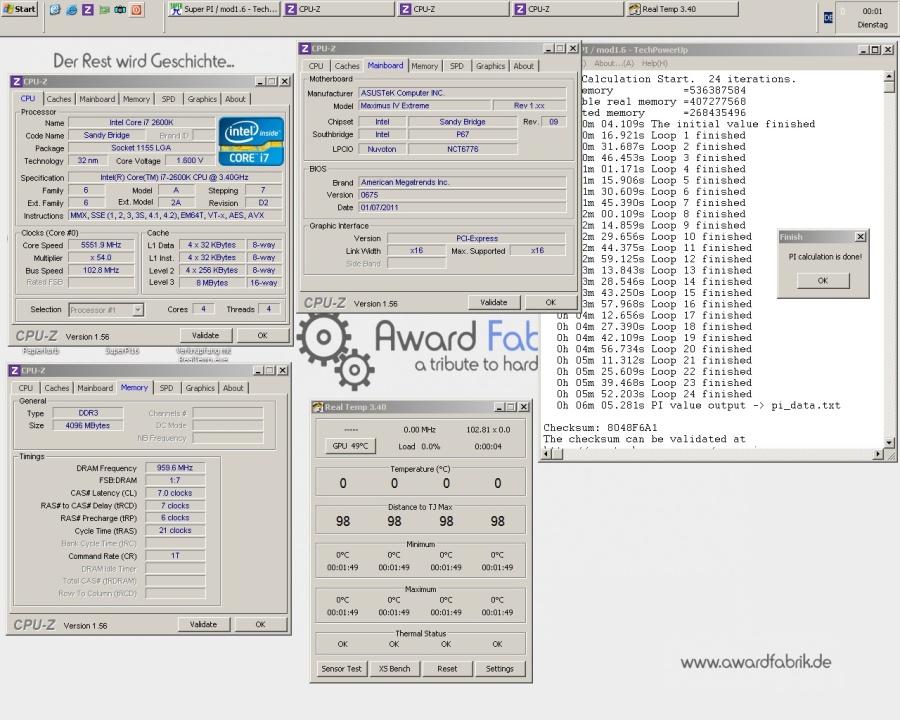The height and width of the screenshot is (720, 900).
Task: Click the motherboard model Maximus IV Extreme
Action: click(425, 106)
